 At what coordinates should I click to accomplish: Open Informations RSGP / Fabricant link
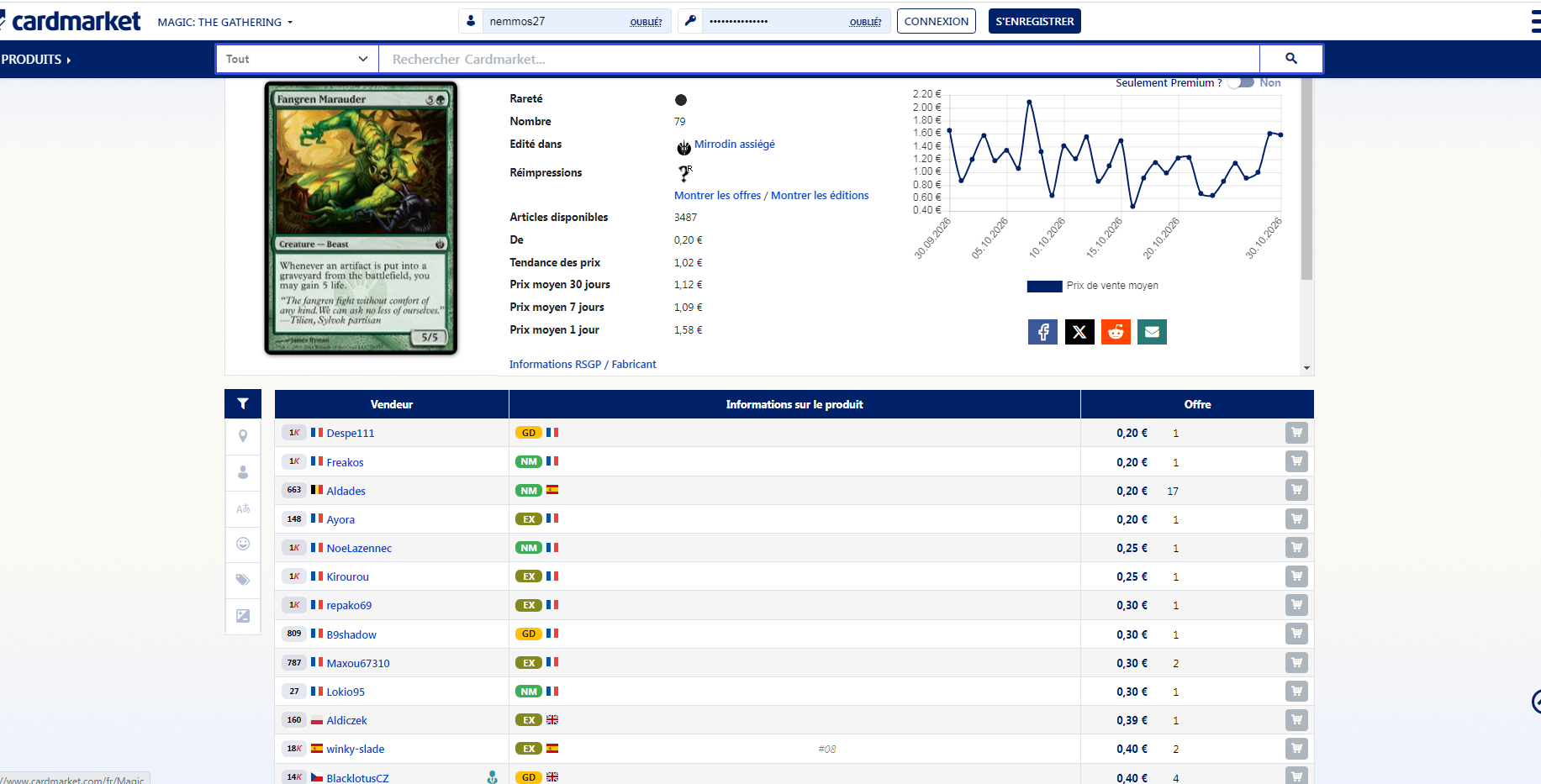point(583,364)
